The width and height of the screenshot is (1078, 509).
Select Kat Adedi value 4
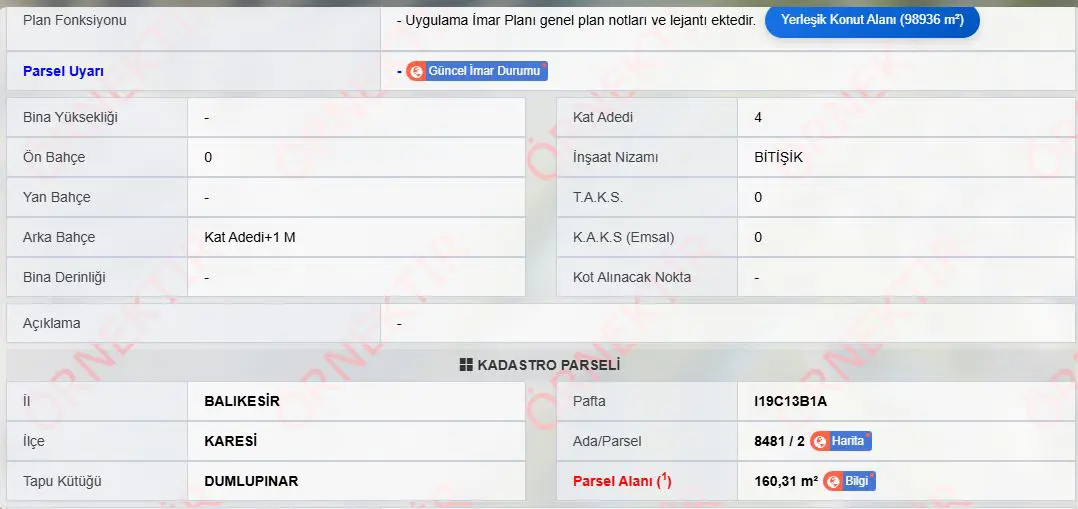tap(758, 117)
